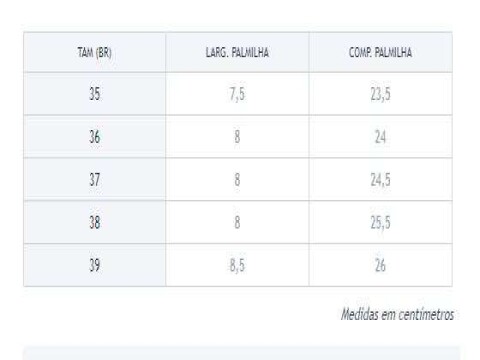Screen dimensions: 480x360
Task: Click the 7,5 width value cell
Action: 237,94
